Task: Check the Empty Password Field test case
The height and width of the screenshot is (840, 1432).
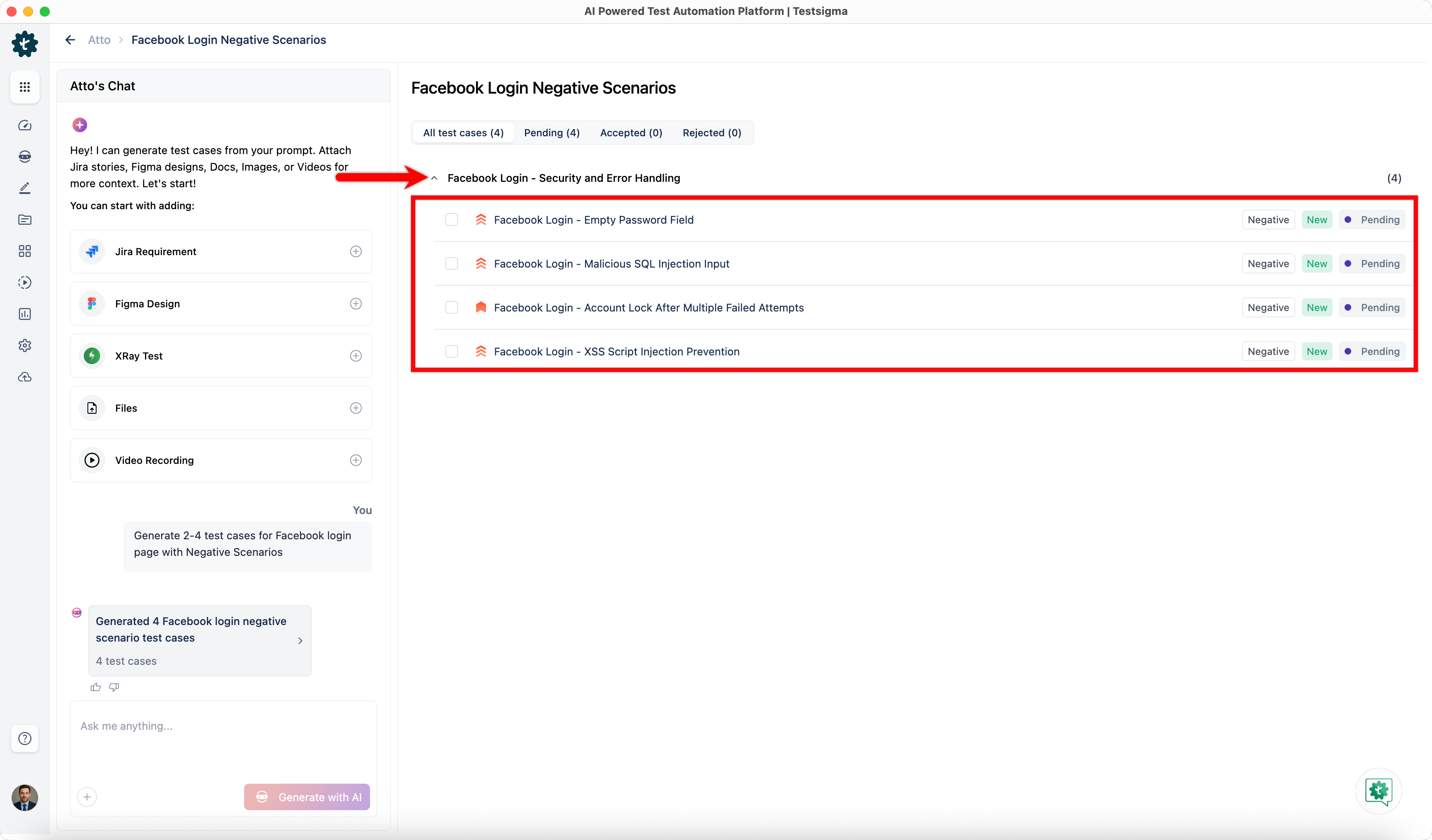Action: click(x=452, y=220)
